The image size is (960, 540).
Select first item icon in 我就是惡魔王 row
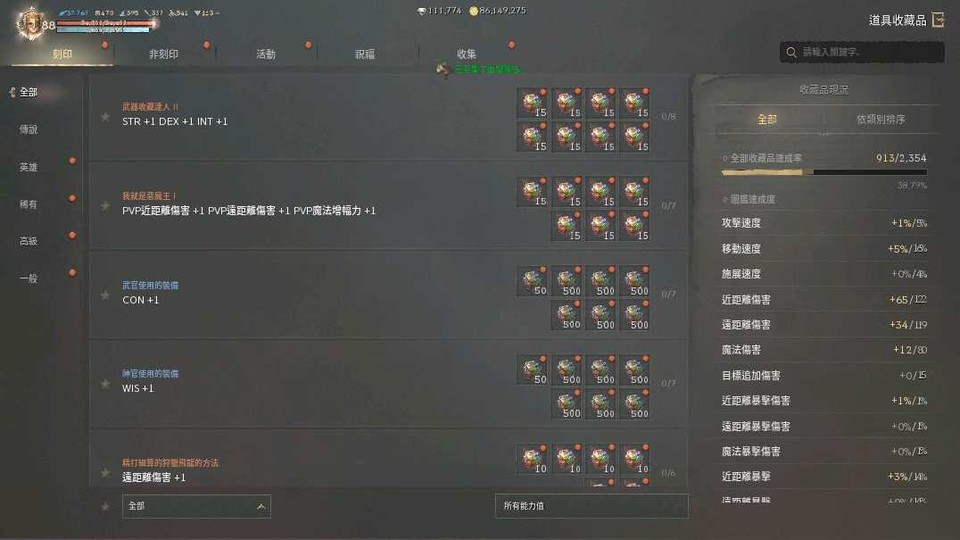click(533, 192)
